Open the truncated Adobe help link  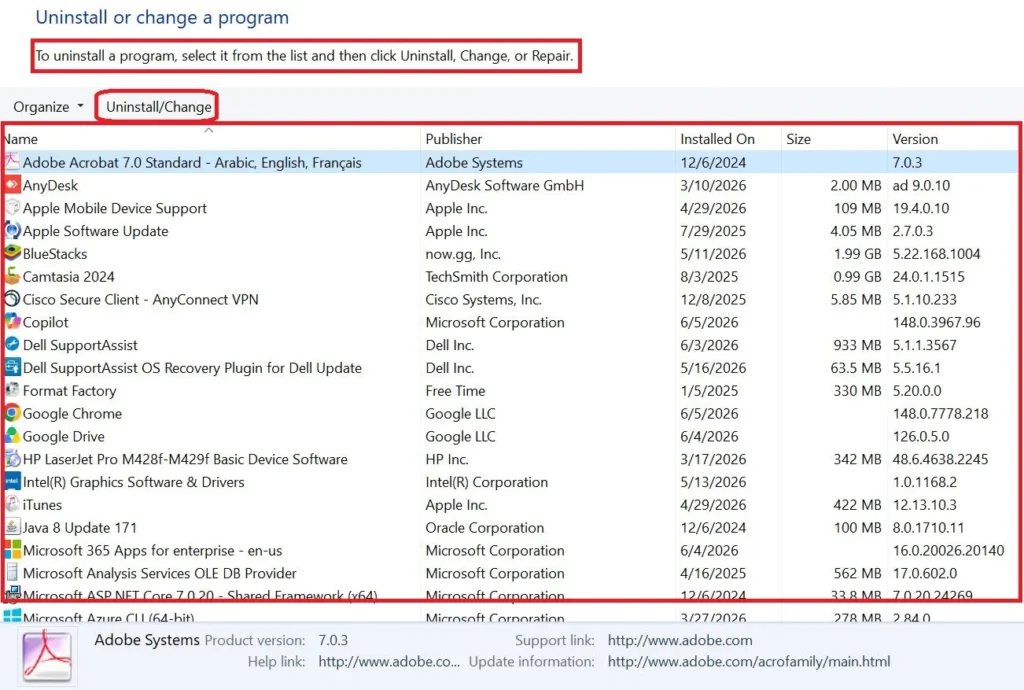[389, 662]
